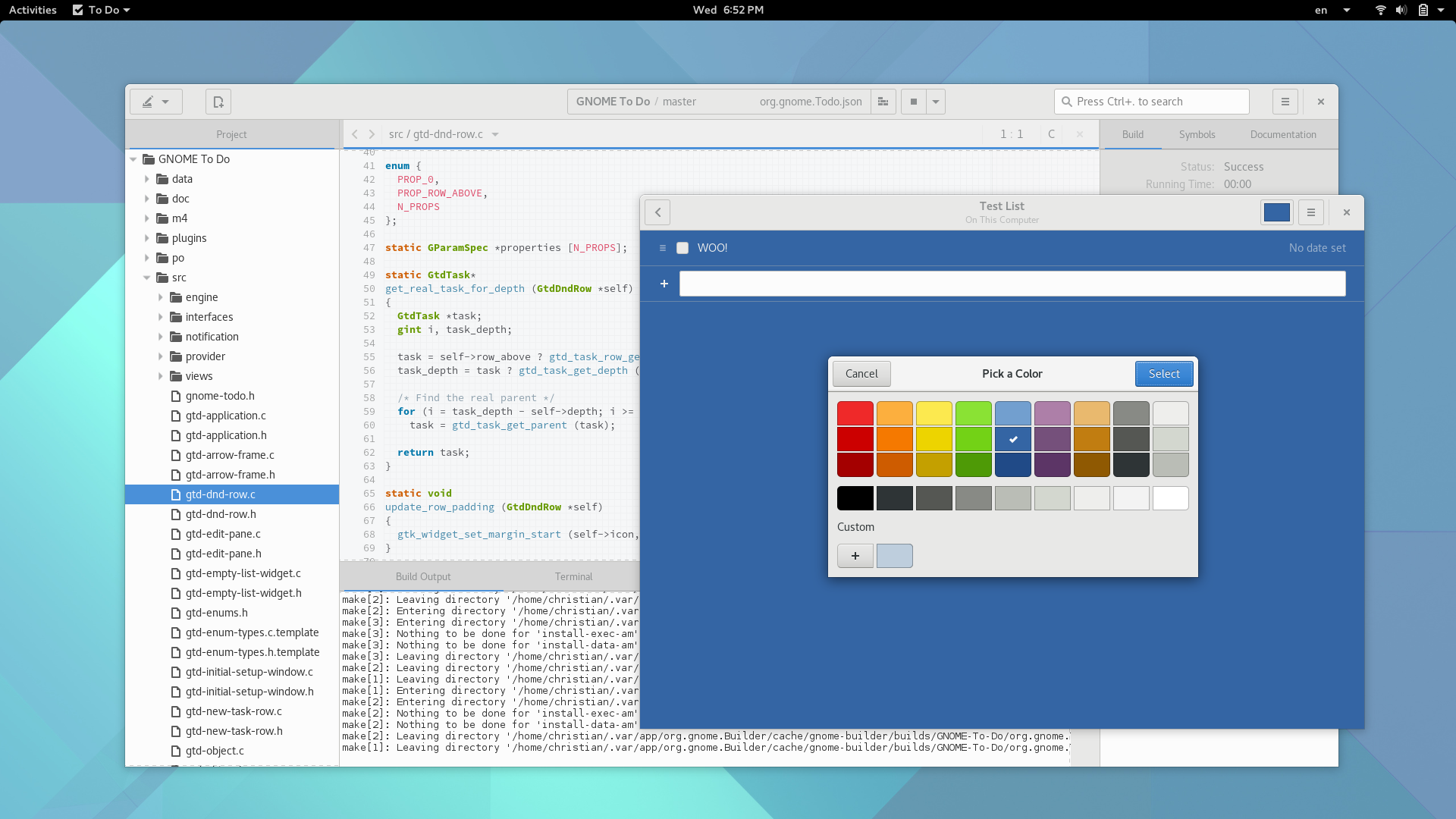This screenshot has height=819, width=1456.
Task: Focus the new task entry field
Action: (1012, 284)
